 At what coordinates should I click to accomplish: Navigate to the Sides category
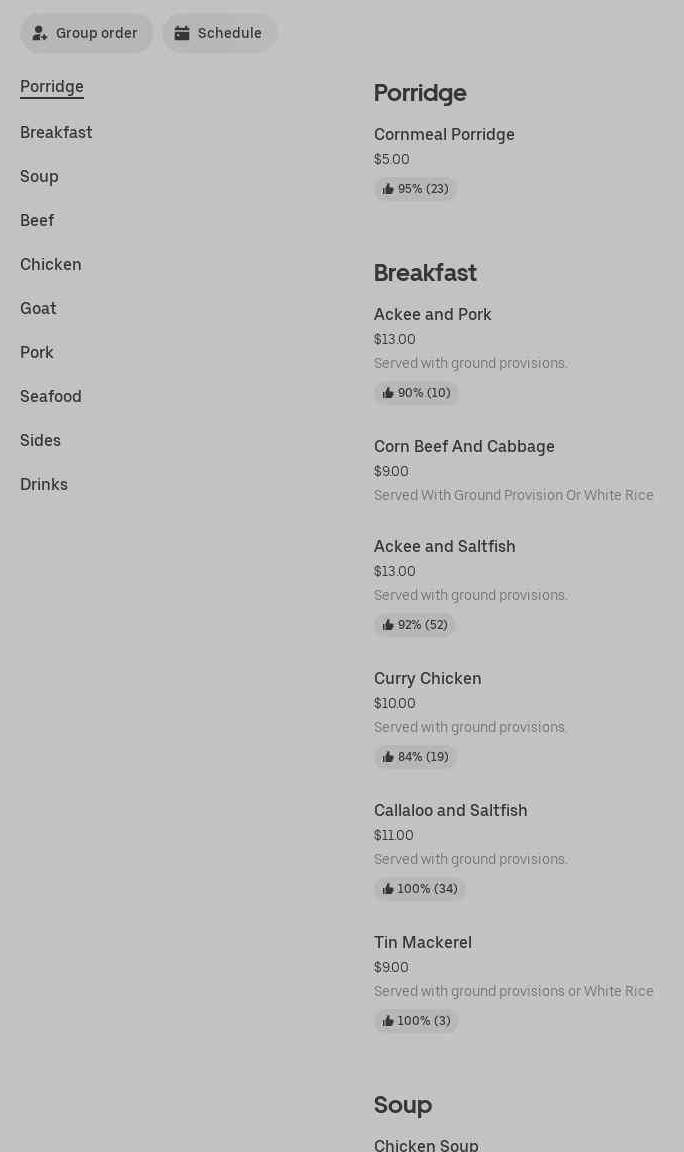(40, 440)
